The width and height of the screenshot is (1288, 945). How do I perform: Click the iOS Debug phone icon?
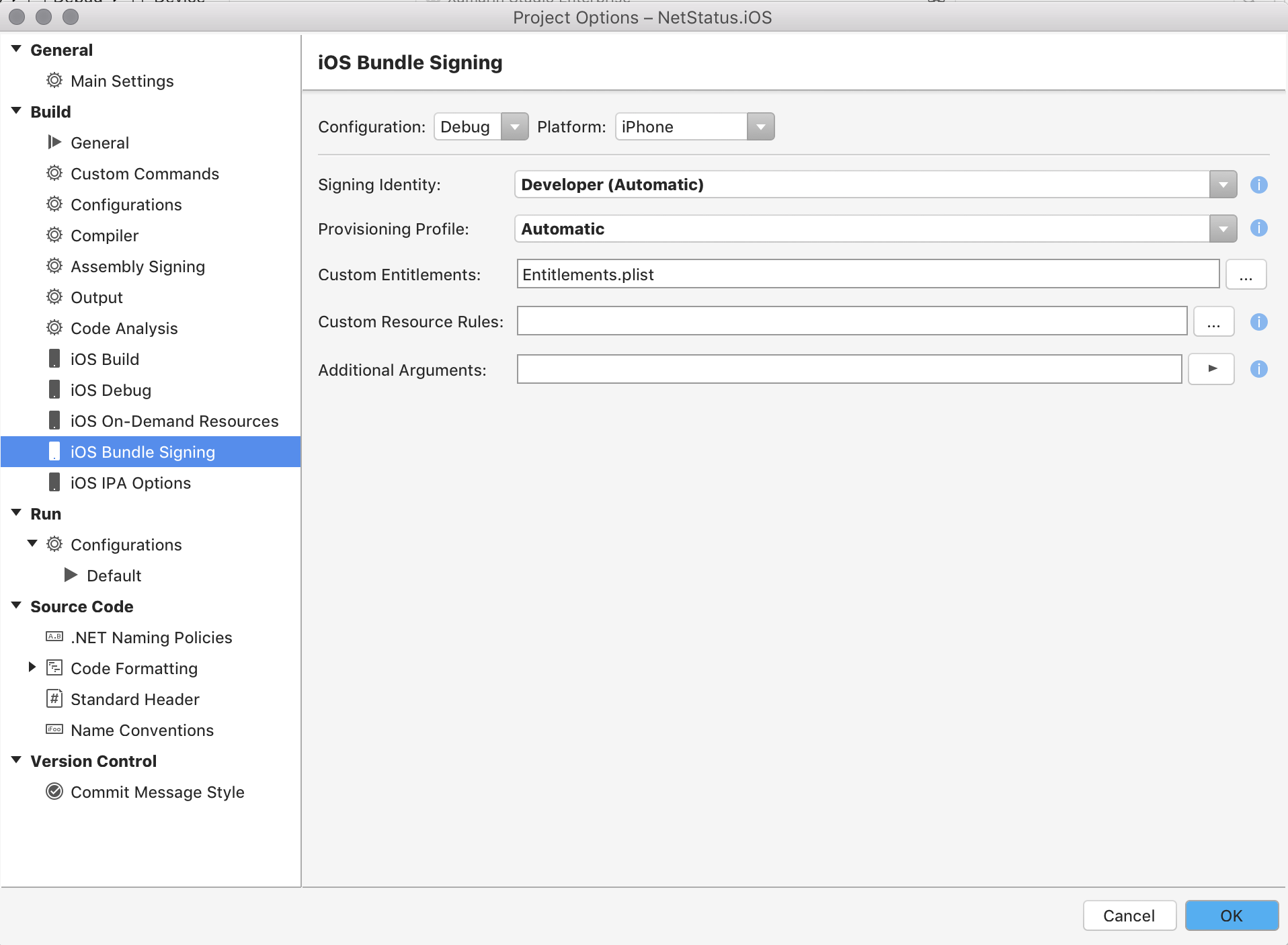point(54,390)
